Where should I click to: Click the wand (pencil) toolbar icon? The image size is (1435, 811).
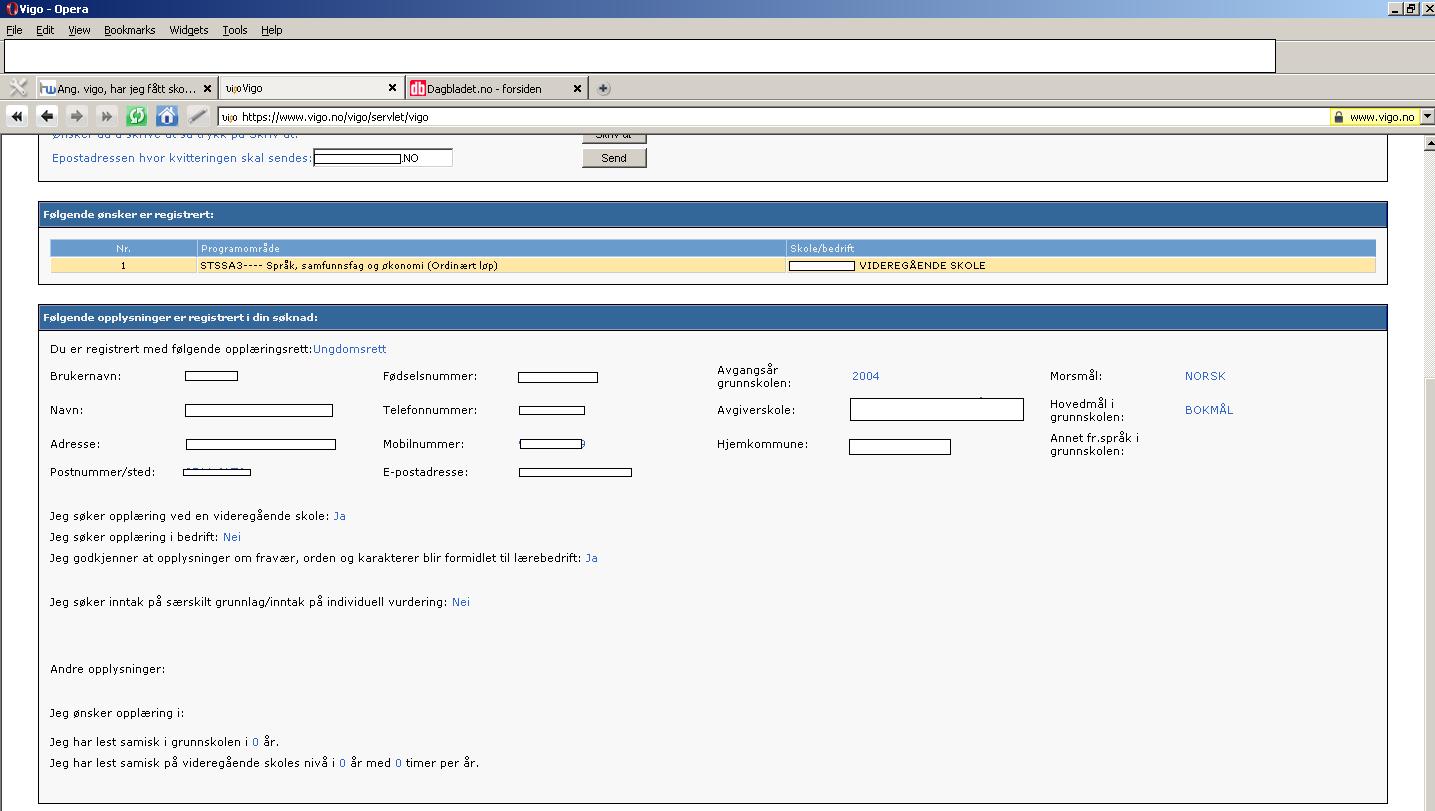click(197, 116)
